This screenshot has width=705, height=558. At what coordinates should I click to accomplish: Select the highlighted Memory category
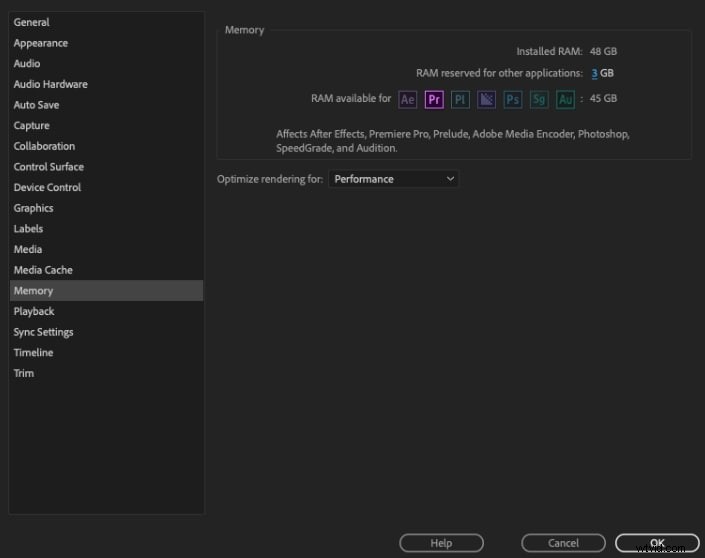pyautogui.click(x=106, y=290)
